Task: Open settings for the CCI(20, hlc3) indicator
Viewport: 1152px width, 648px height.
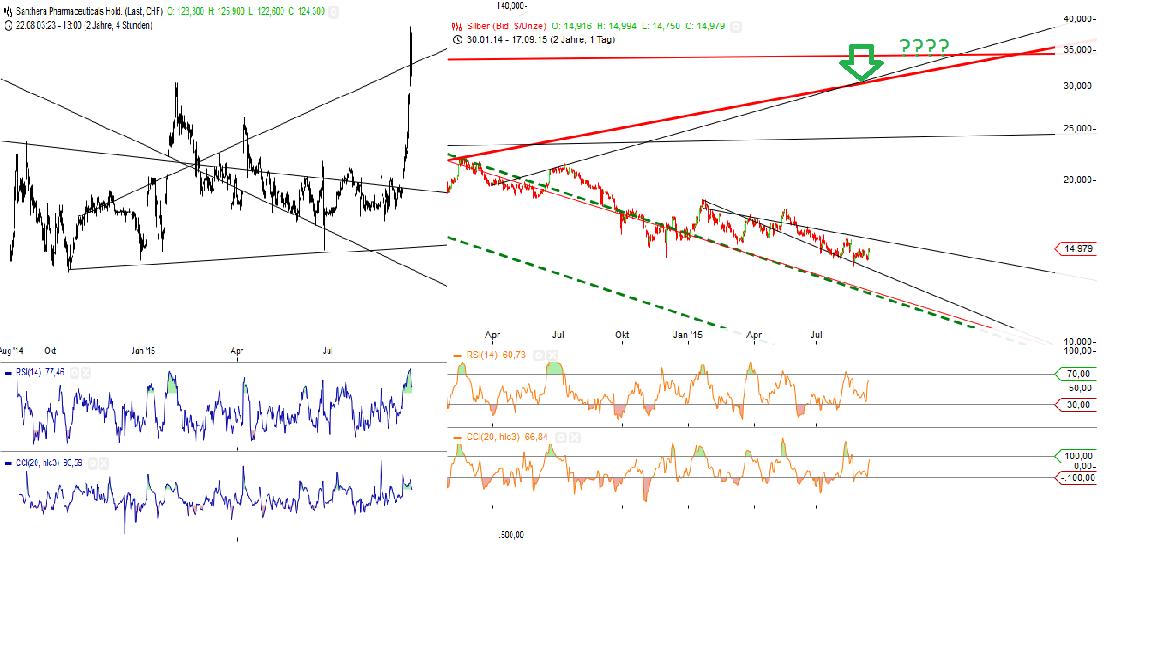Action: [560, 437]
